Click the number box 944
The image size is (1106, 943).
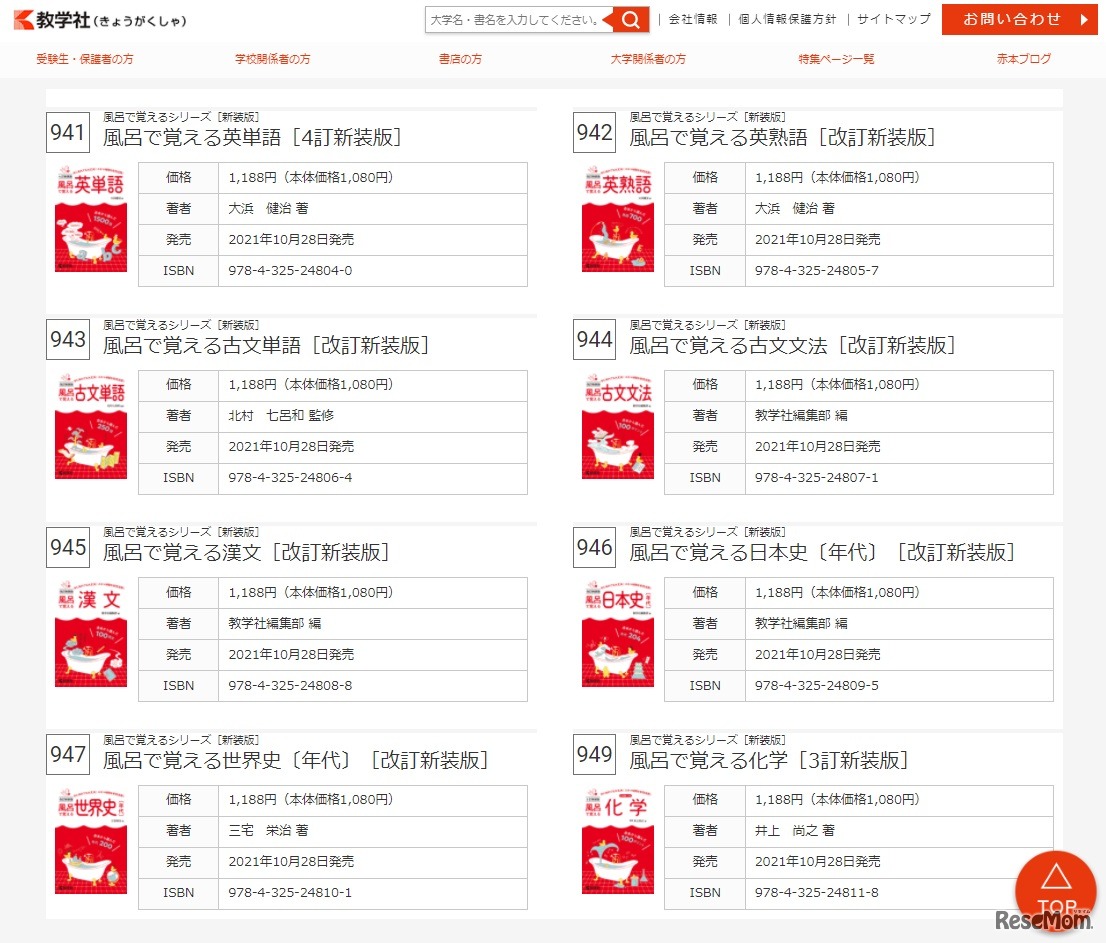pyautogui.click(x=595, y=340)
